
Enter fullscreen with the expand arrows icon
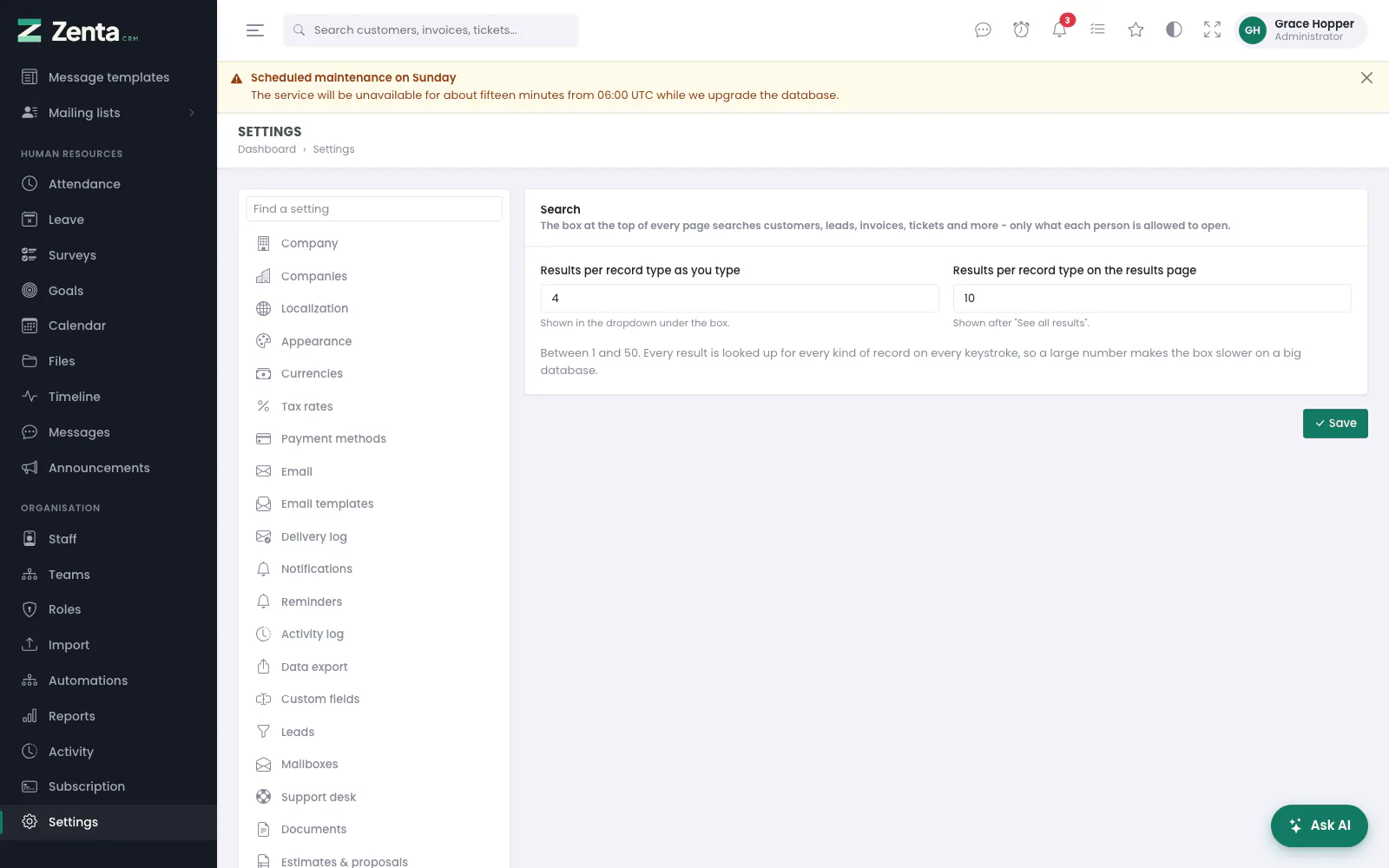pos(1212,30)
